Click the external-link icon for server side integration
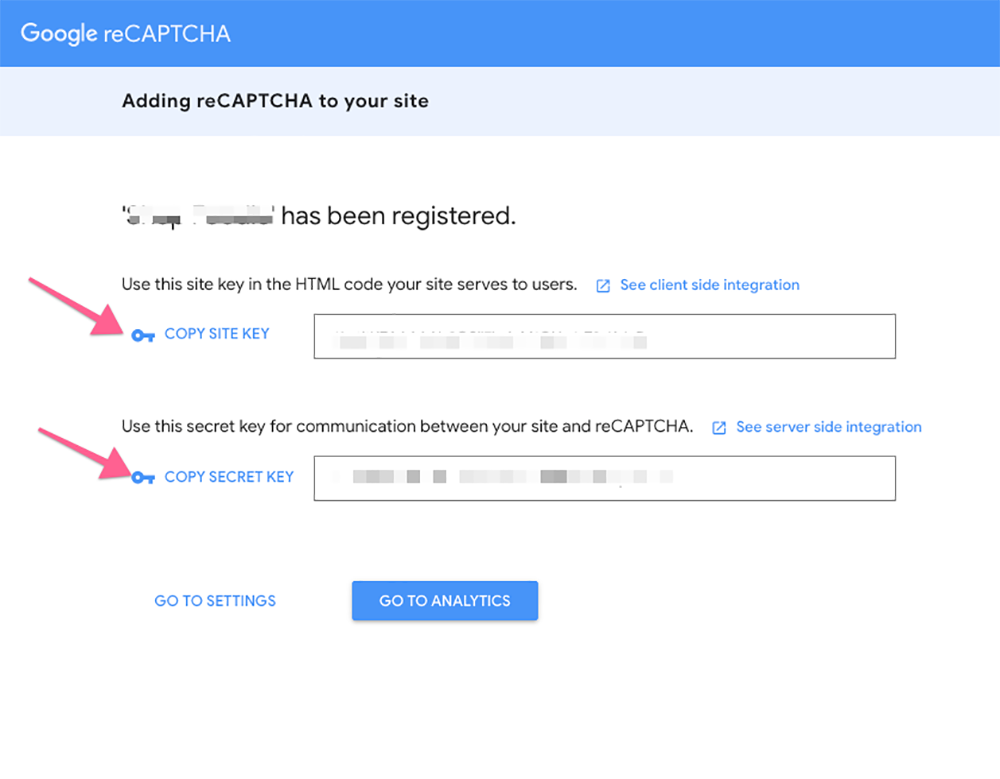Image resolution: width=1000 pixels, height=779 pixels. 719,427
